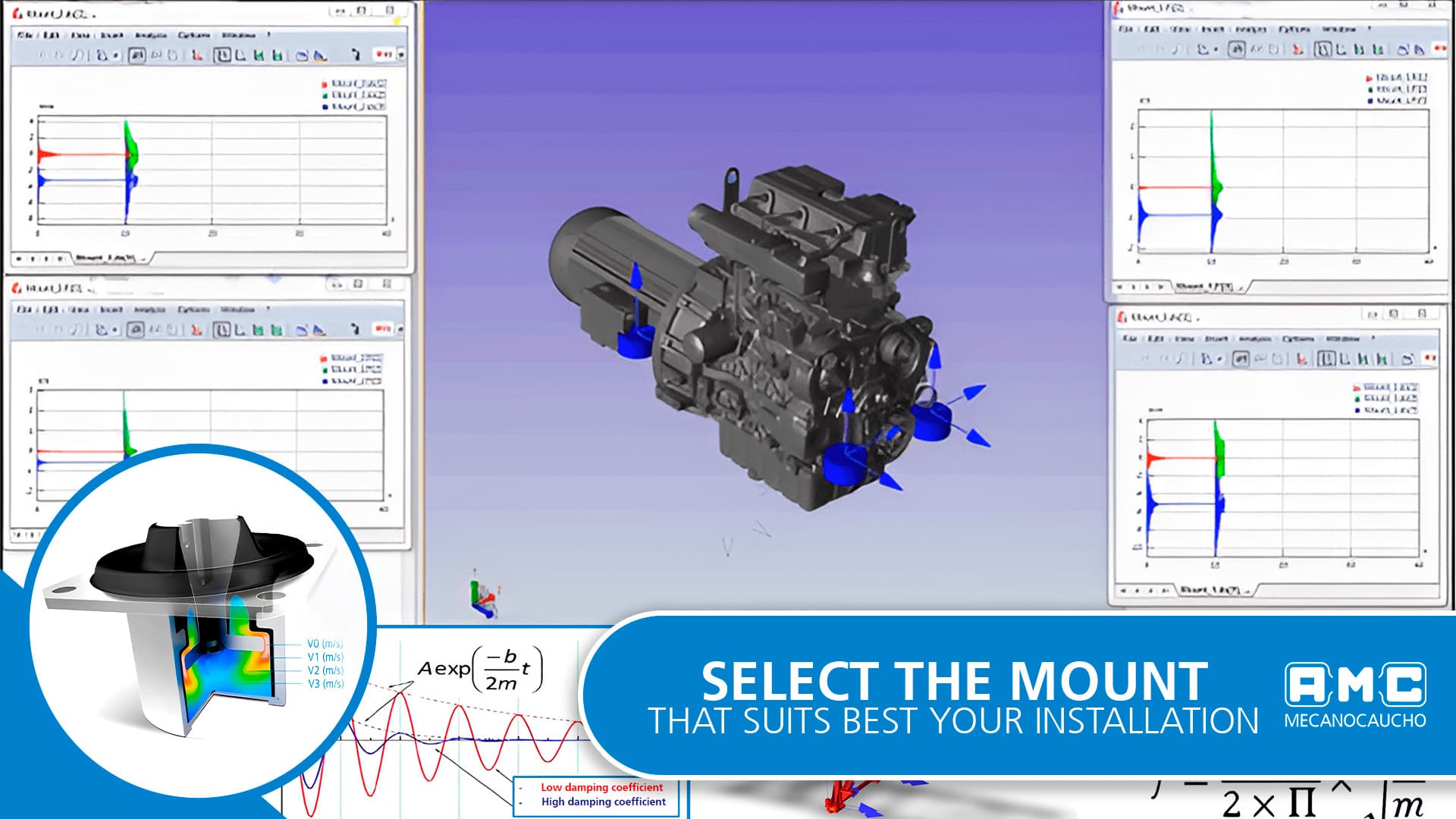Click the second green bar icon in the lower-left chart window
The image size is (1456, 819).
pyautogui.click(x=277, y=330)
